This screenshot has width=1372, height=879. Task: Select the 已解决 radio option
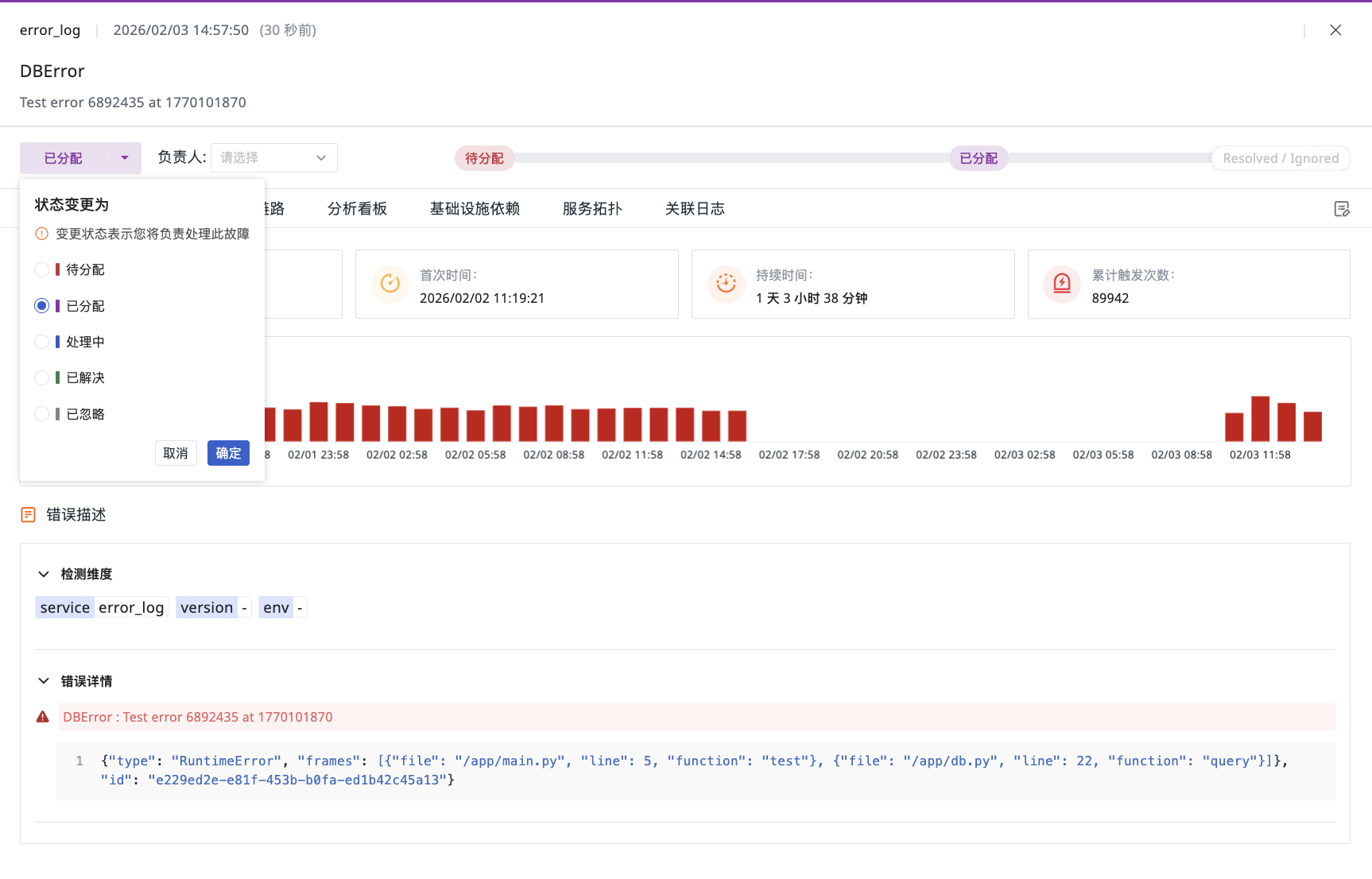click(42, 378)
